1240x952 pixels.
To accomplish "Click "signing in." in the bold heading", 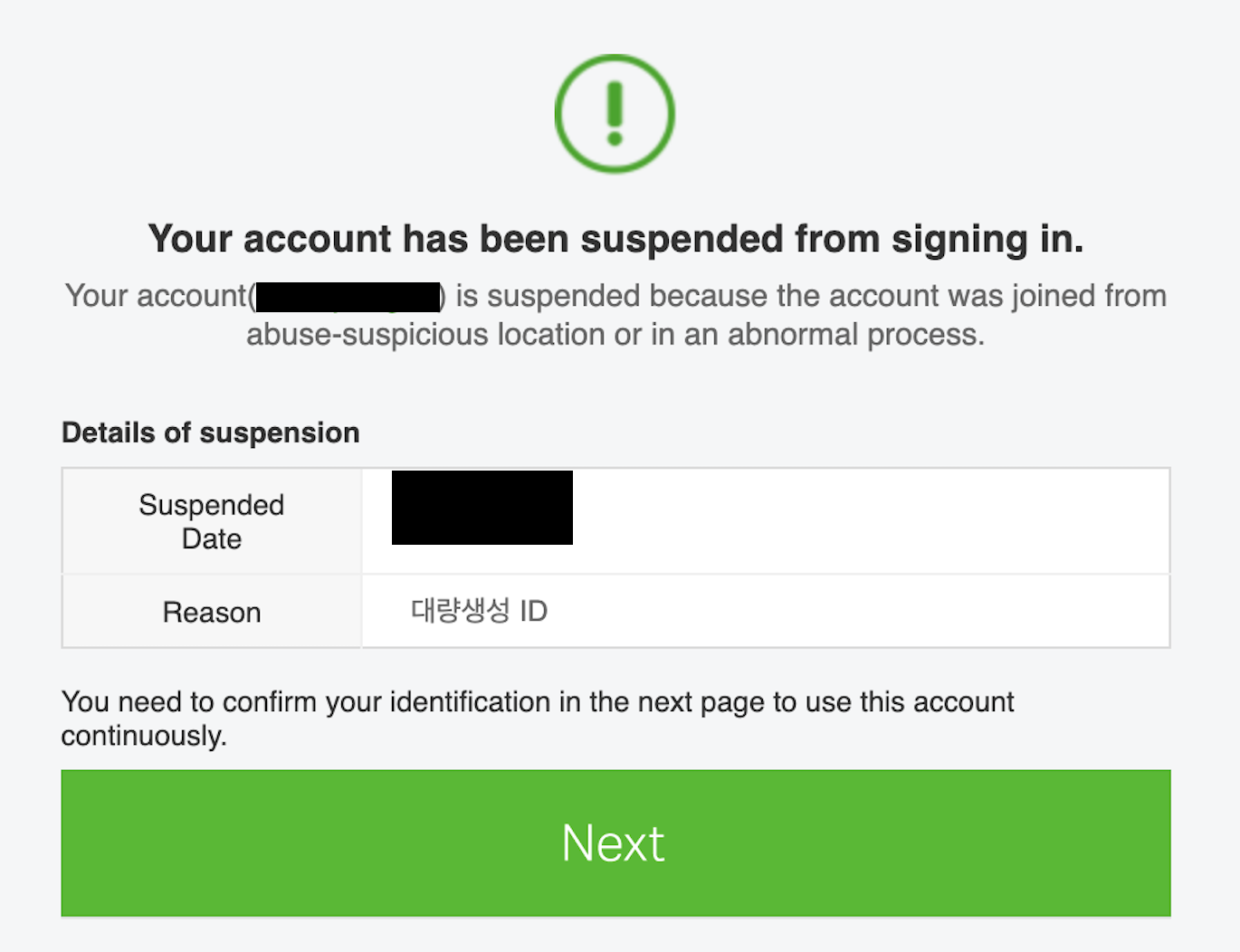I will click(x=987, y=240).
